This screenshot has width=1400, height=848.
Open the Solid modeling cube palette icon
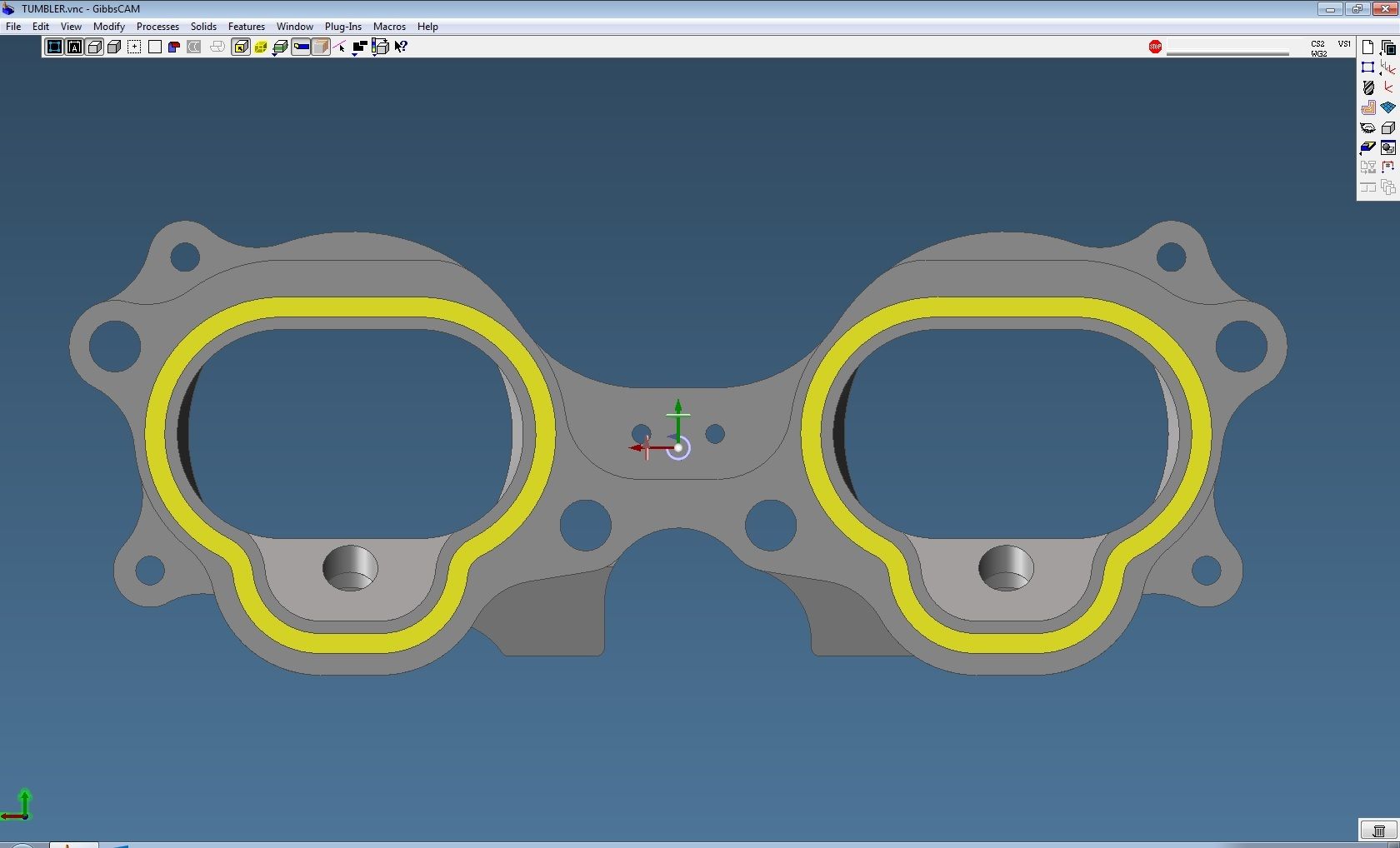point(1387,127)
